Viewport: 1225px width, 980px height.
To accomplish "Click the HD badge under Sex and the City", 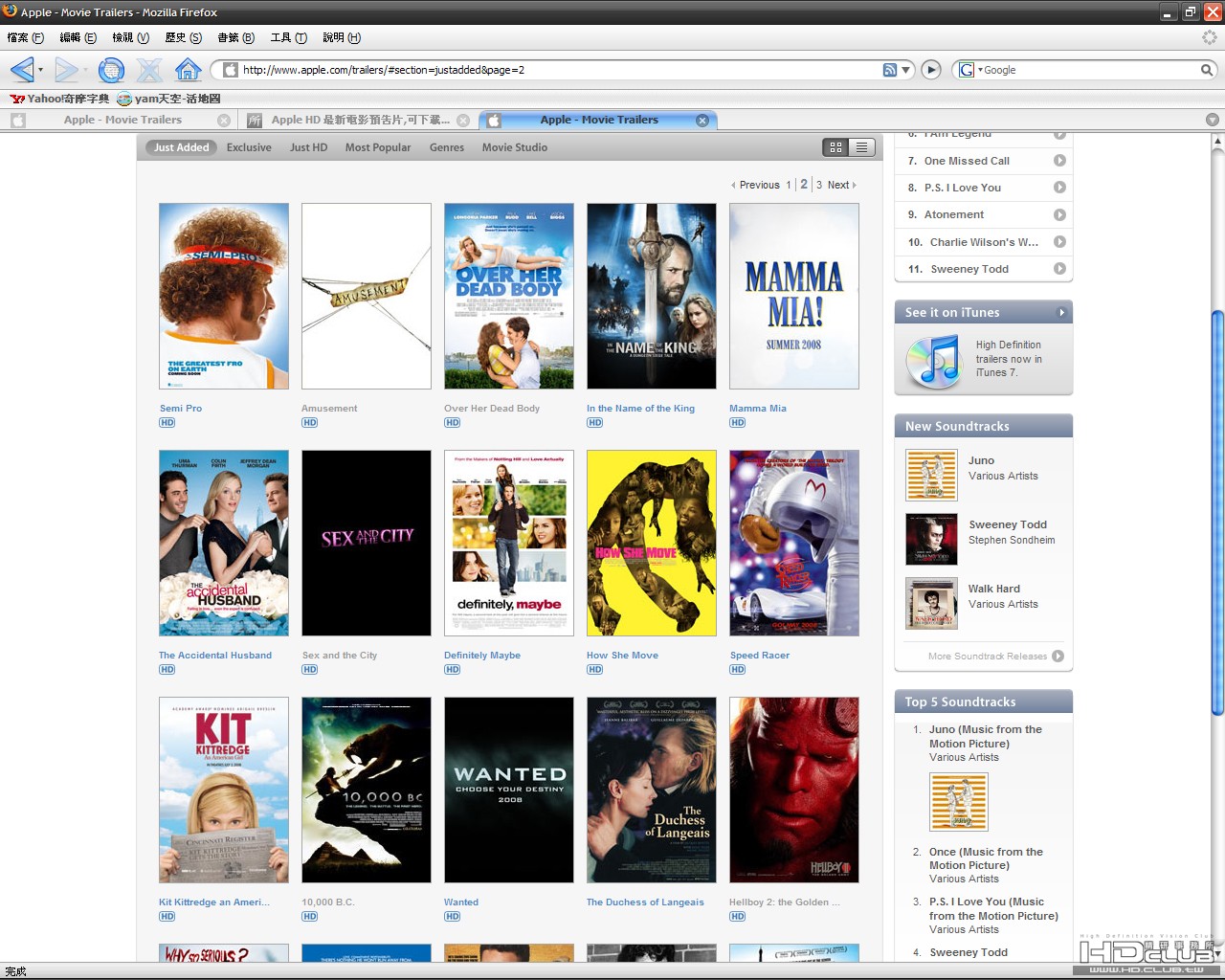I will [x=309, y=670].
